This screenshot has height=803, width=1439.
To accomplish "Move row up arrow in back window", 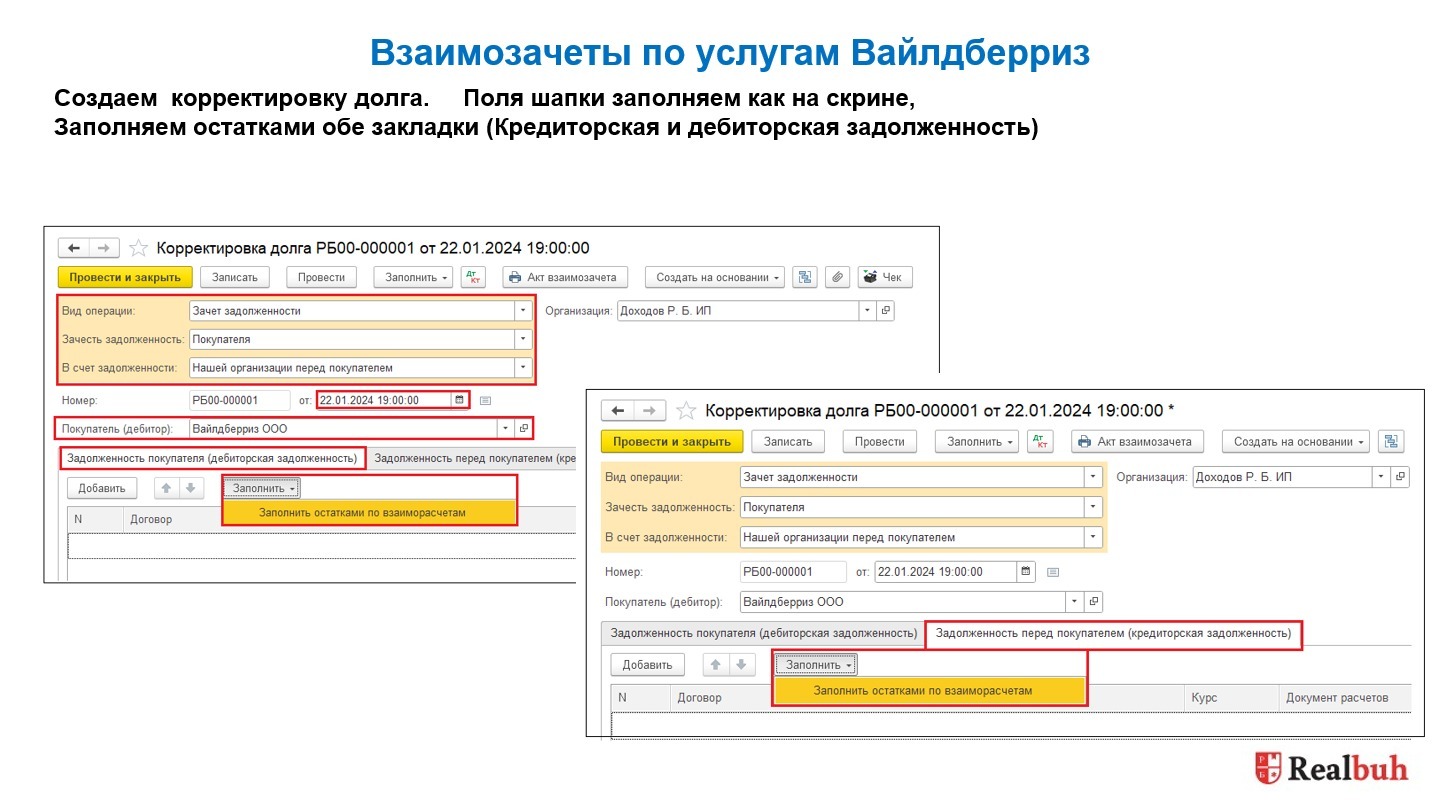I will 166,488.
